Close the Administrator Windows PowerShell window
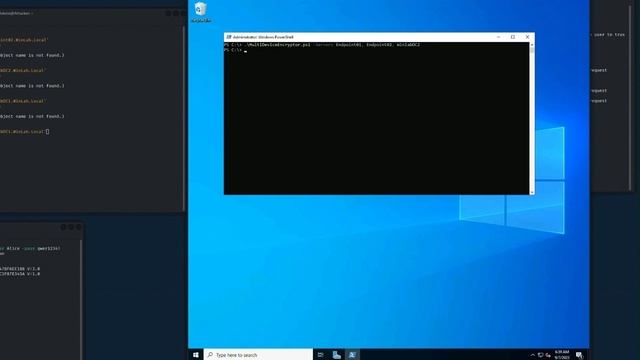Screen dimensions: 640x360 click(527, 37)
